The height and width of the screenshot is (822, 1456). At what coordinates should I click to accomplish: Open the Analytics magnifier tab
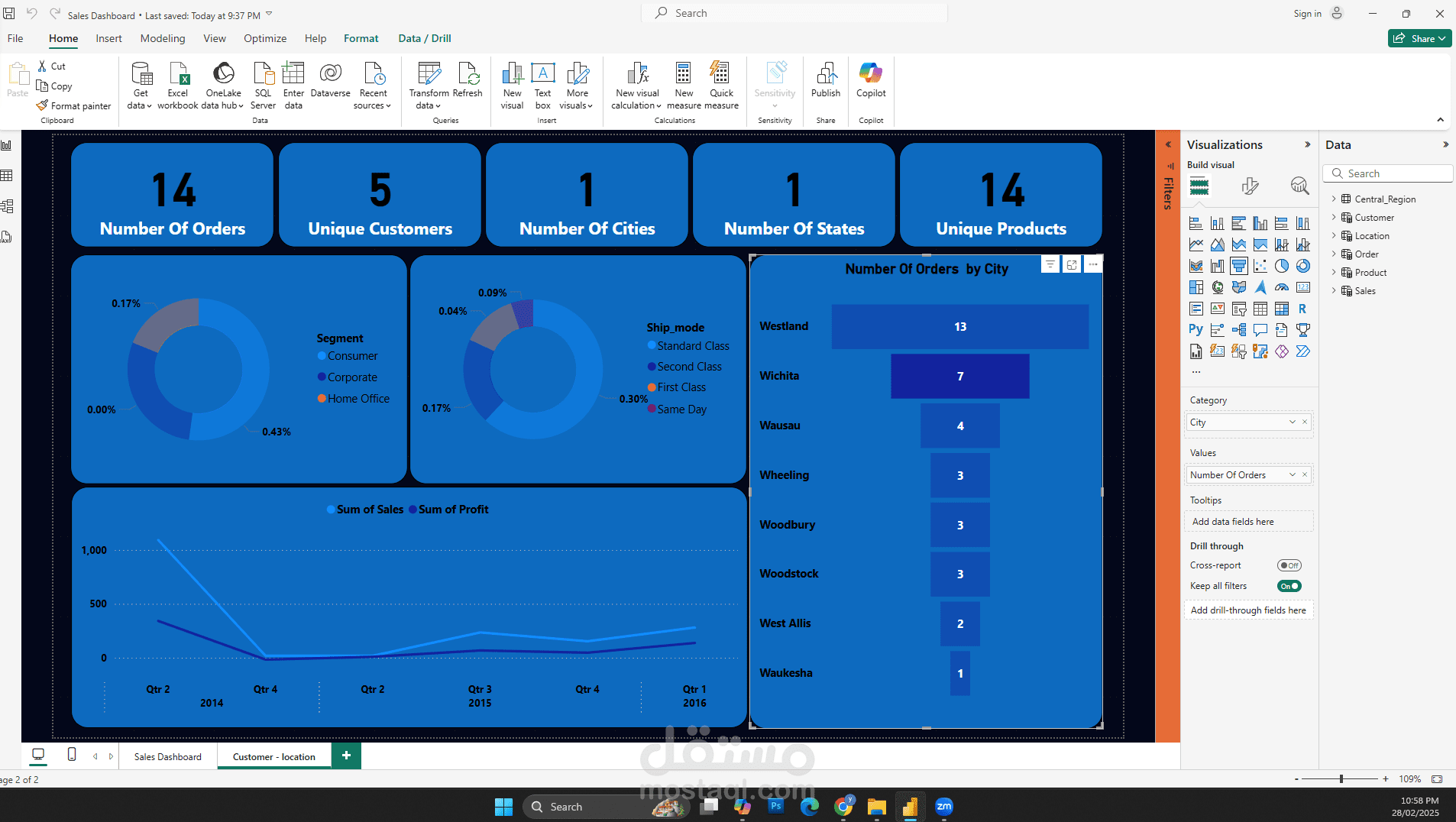coord(1299,186)
